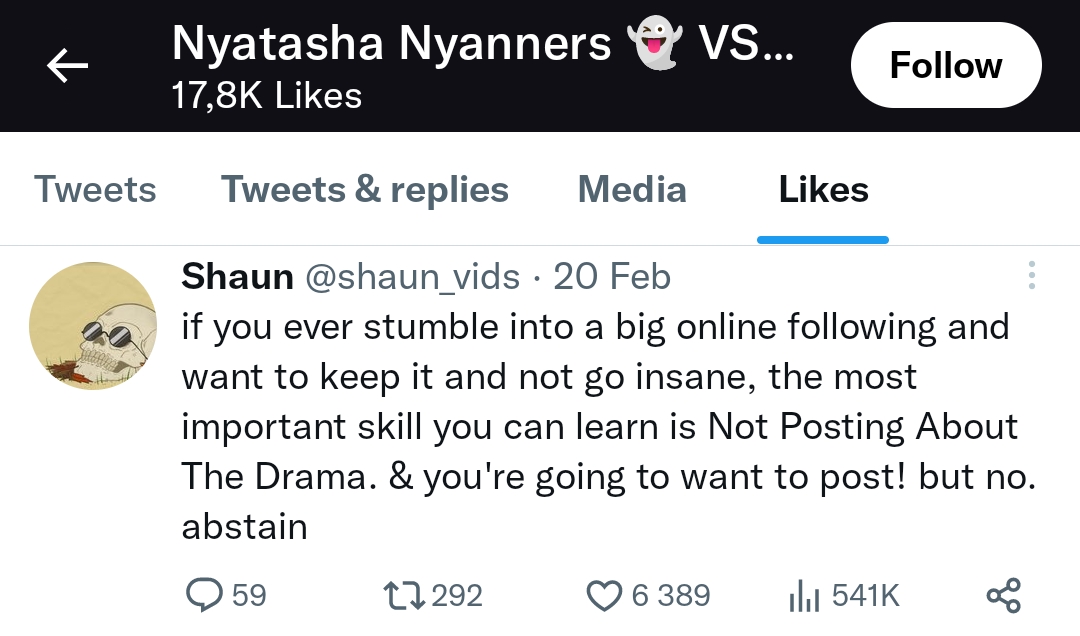Image resolution: width=1080 pixels, height=636 pixels.
Task: Switch to the Tweets tab
Action: 95,189
